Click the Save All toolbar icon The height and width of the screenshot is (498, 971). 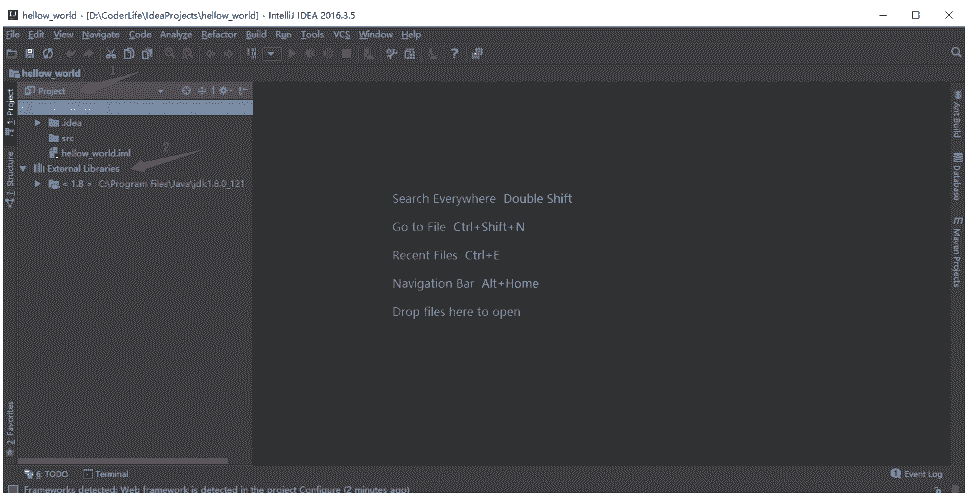(31, 53)
